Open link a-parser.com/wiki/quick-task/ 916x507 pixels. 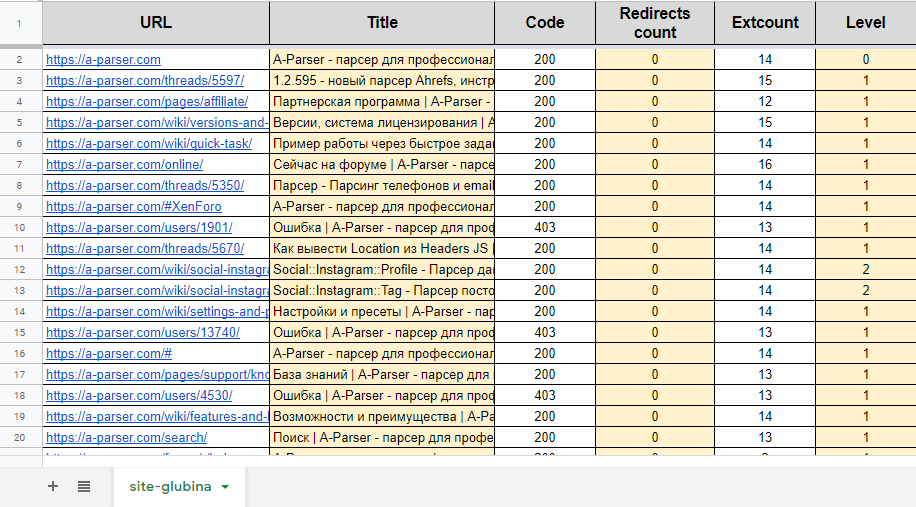coord(149,144)
